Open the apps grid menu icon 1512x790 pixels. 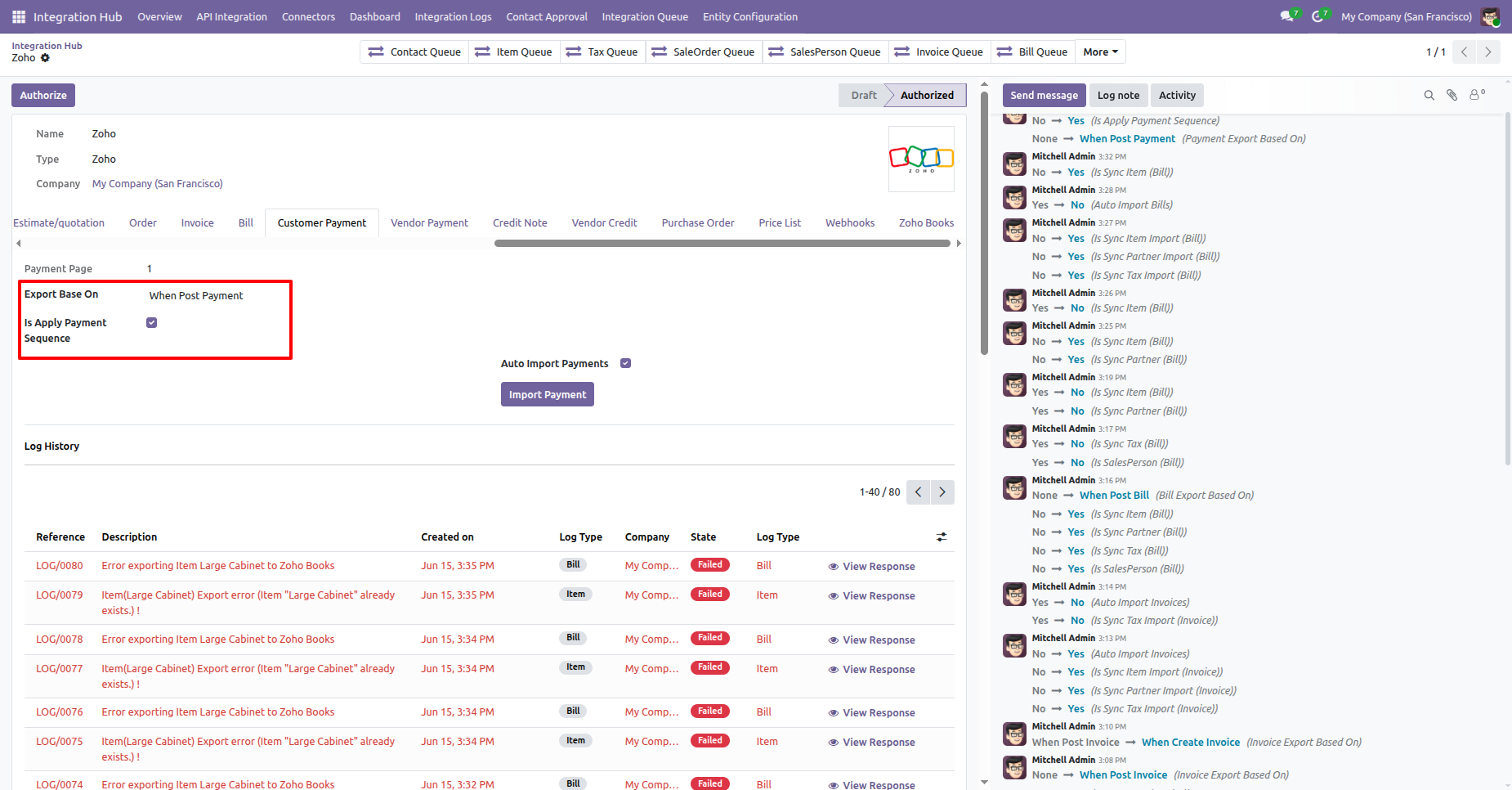tap(19, 16)
